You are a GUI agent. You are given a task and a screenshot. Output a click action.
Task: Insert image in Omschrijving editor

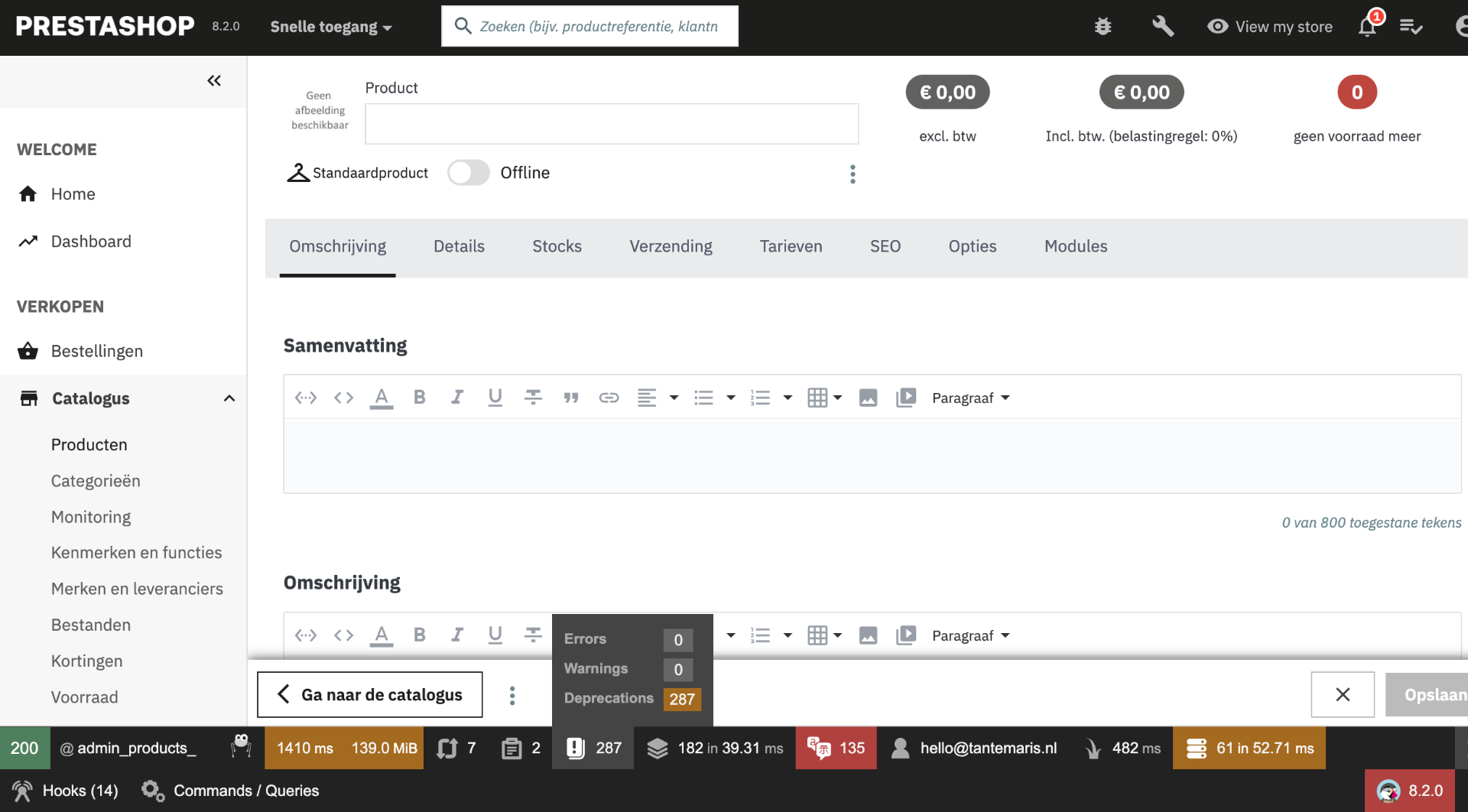click(x=868, y=635)
